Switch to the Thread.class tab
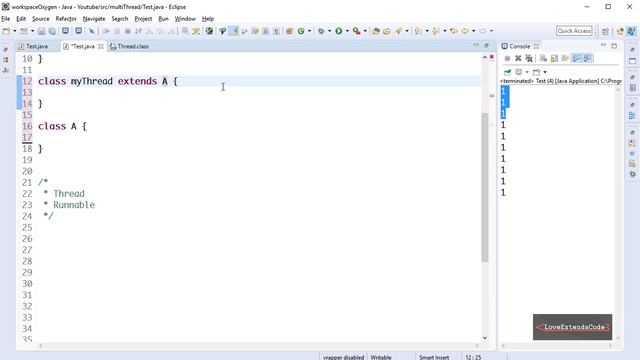Screen dimensions: 640x360 (129, 47)
